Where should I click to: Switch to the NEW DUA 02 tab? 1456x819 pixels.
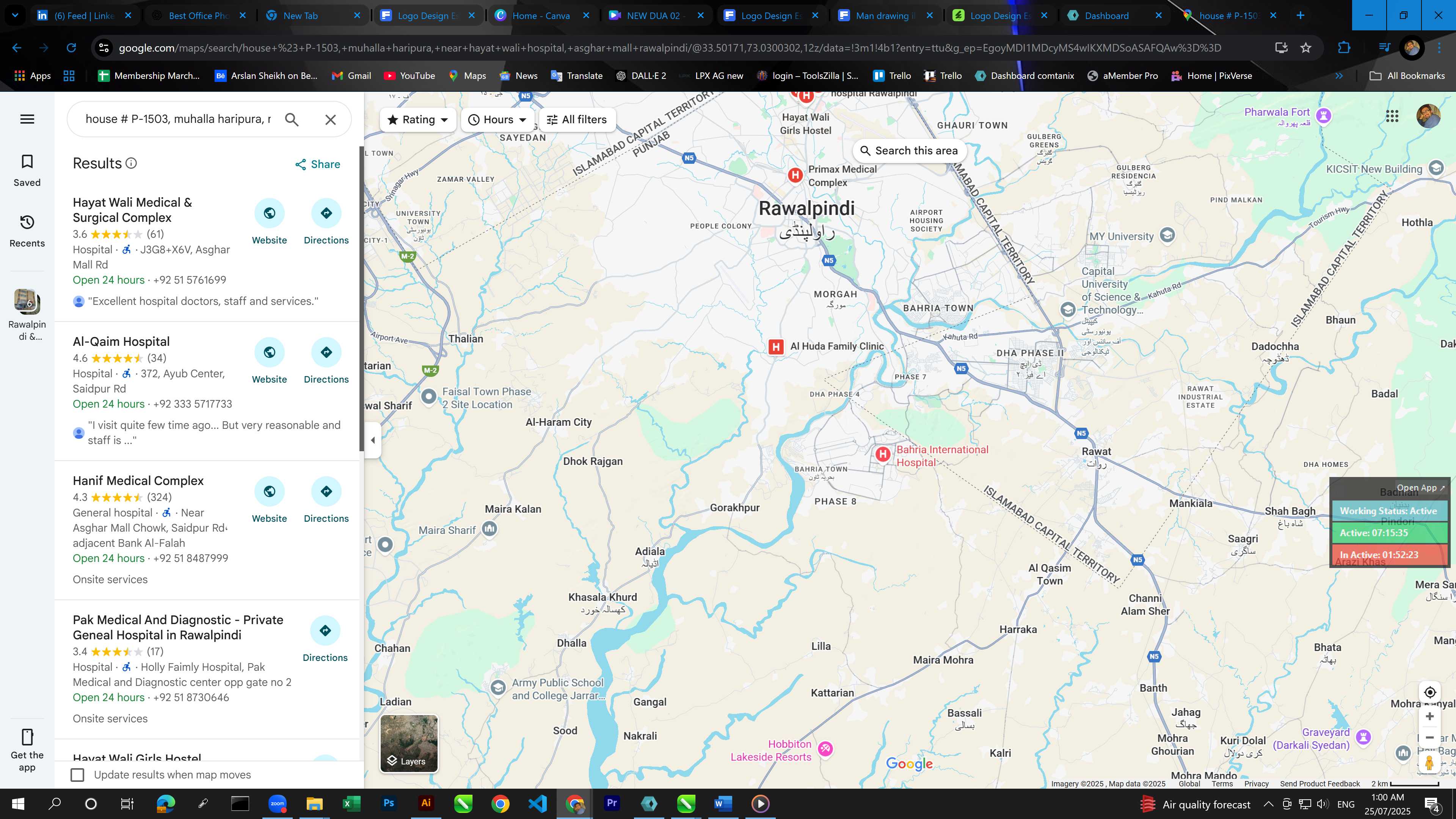pos(656,16)
